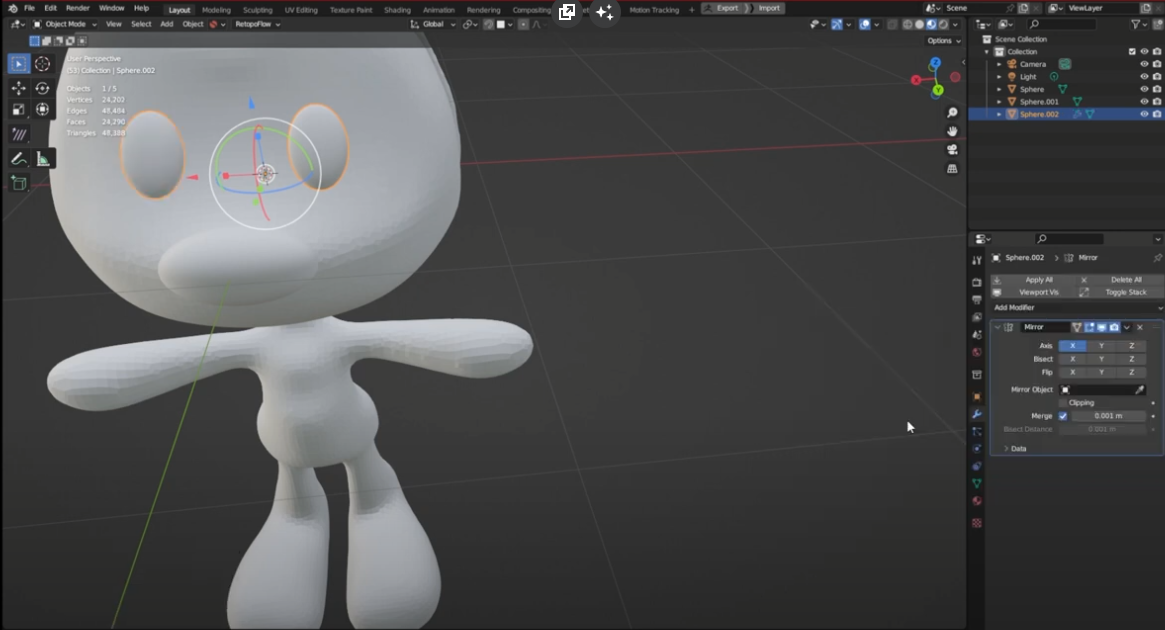Open the Object Mode dropdown
The width and height of the screenshot is (1165, 630).
pos(65,24)
